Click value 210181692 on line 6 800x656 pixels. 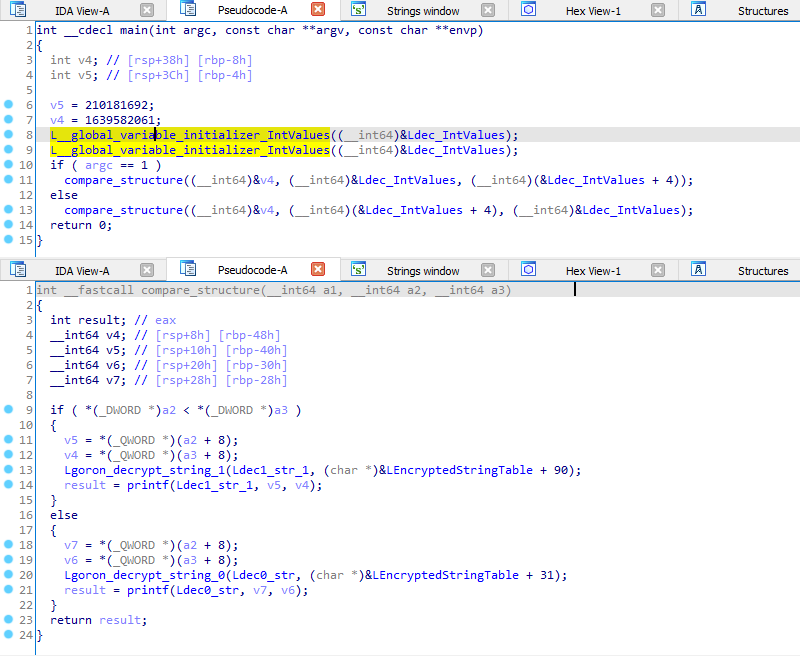(116, 105)
